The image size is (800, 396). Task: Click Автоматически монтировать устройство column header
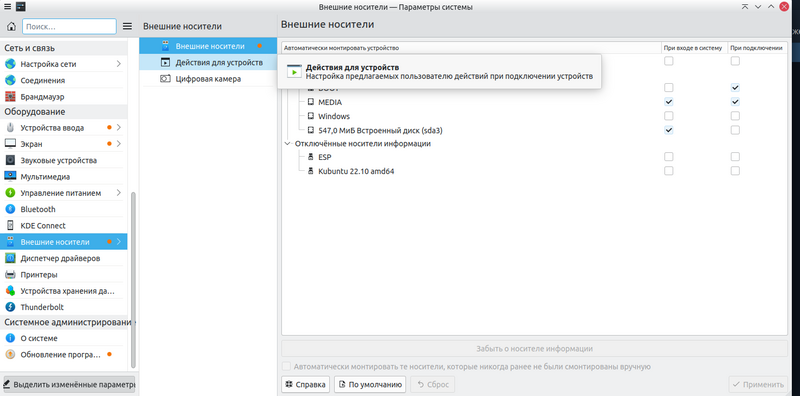[471, 48]
